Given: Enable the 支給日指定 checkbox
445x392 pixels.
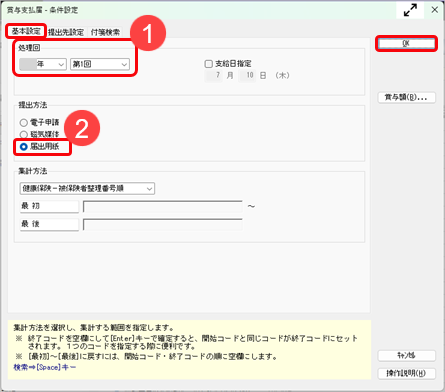Looking at the screenshot, I should [209, 64].
